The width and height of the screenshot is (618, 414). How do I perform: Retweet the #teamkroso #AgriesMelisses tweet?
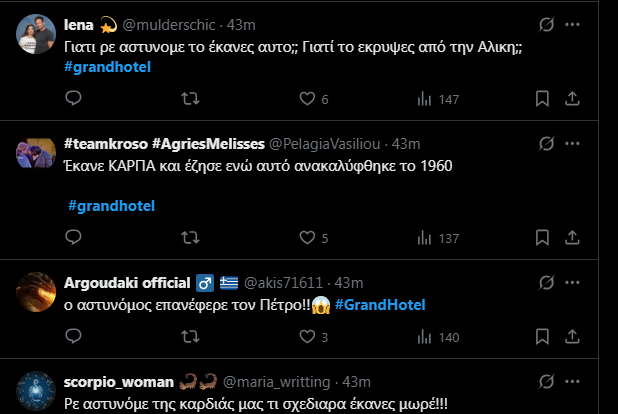[187, 238]
